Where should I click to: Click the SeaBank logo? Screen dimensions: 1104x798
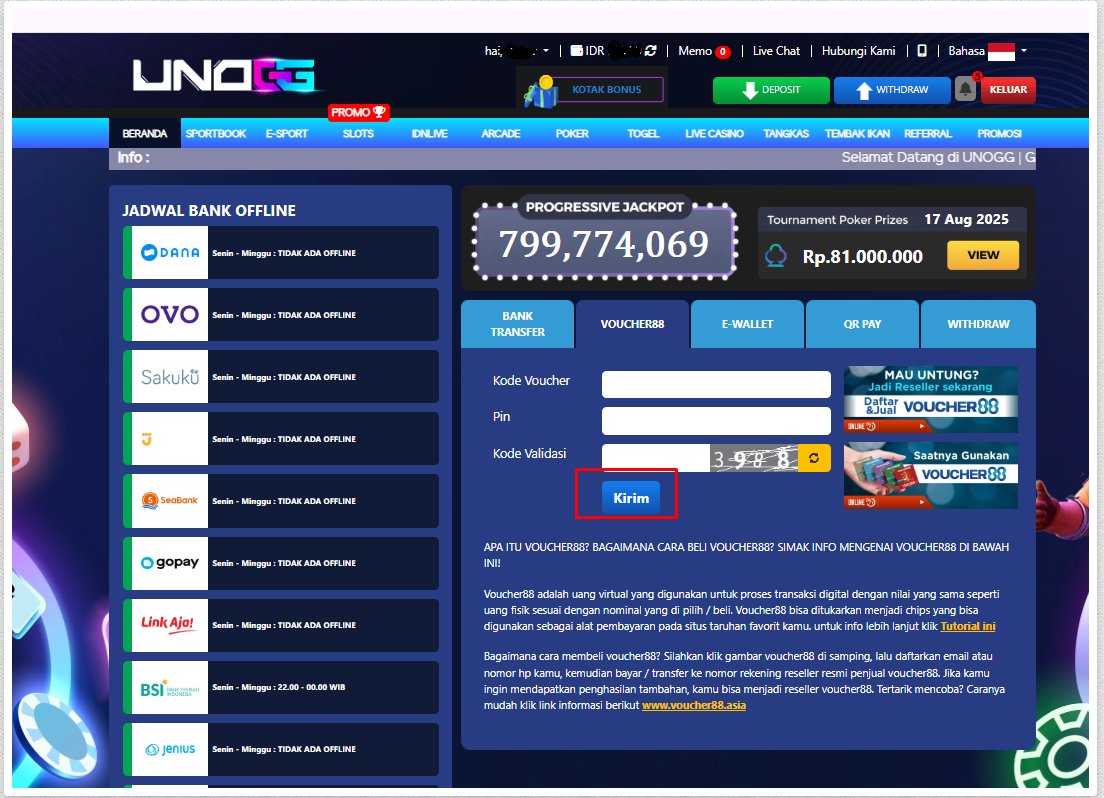(x=170, y=501)
